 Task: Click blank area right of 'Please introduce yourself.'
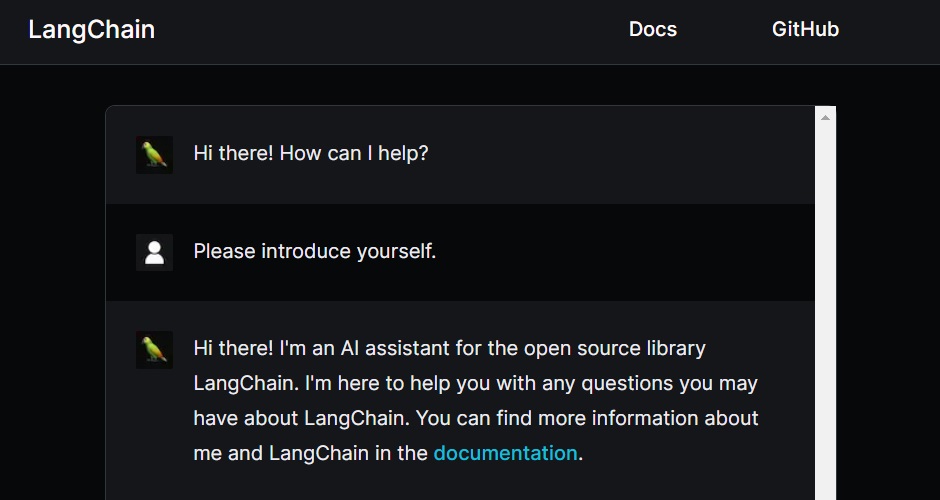click(x=620, y=252)
